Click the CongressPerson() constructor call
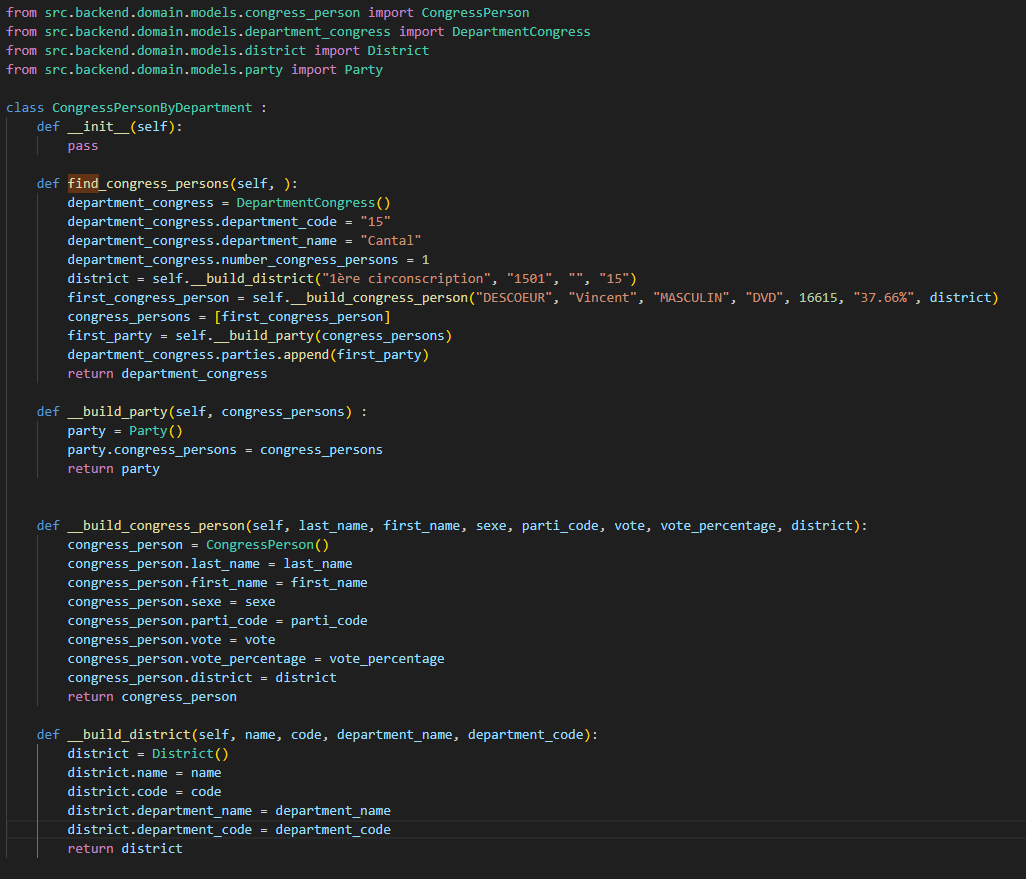This screenshot has height=879, width=1026. 267,545
